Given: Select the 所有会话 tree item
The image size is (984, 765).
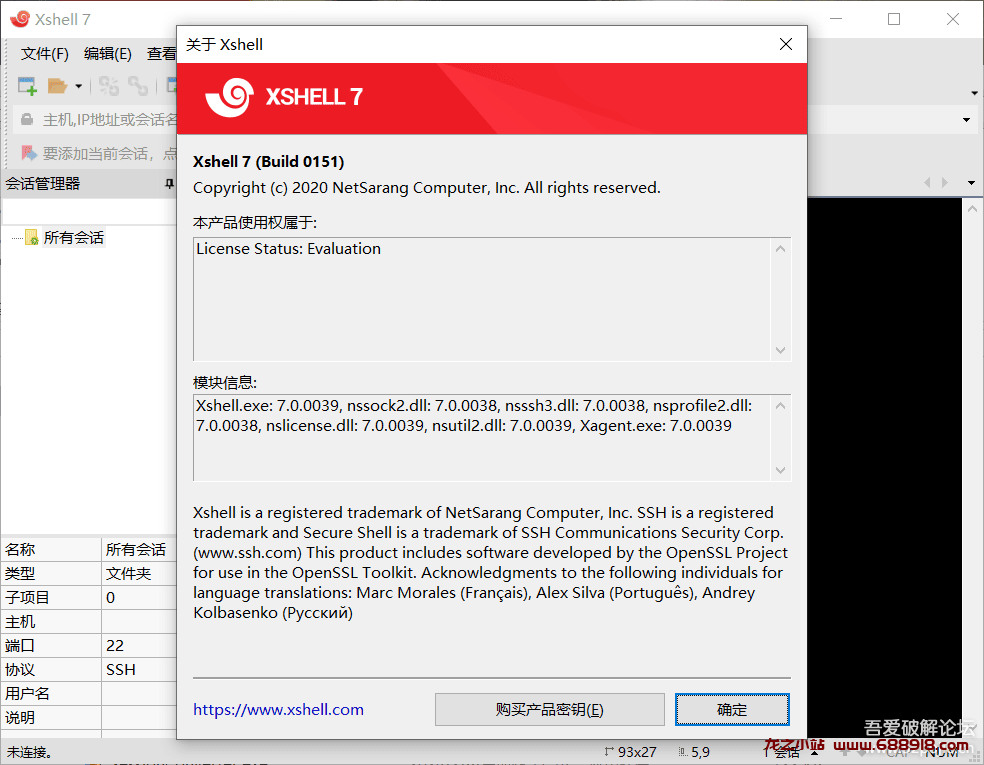Looking at the screenshot, I should (73, 237).
